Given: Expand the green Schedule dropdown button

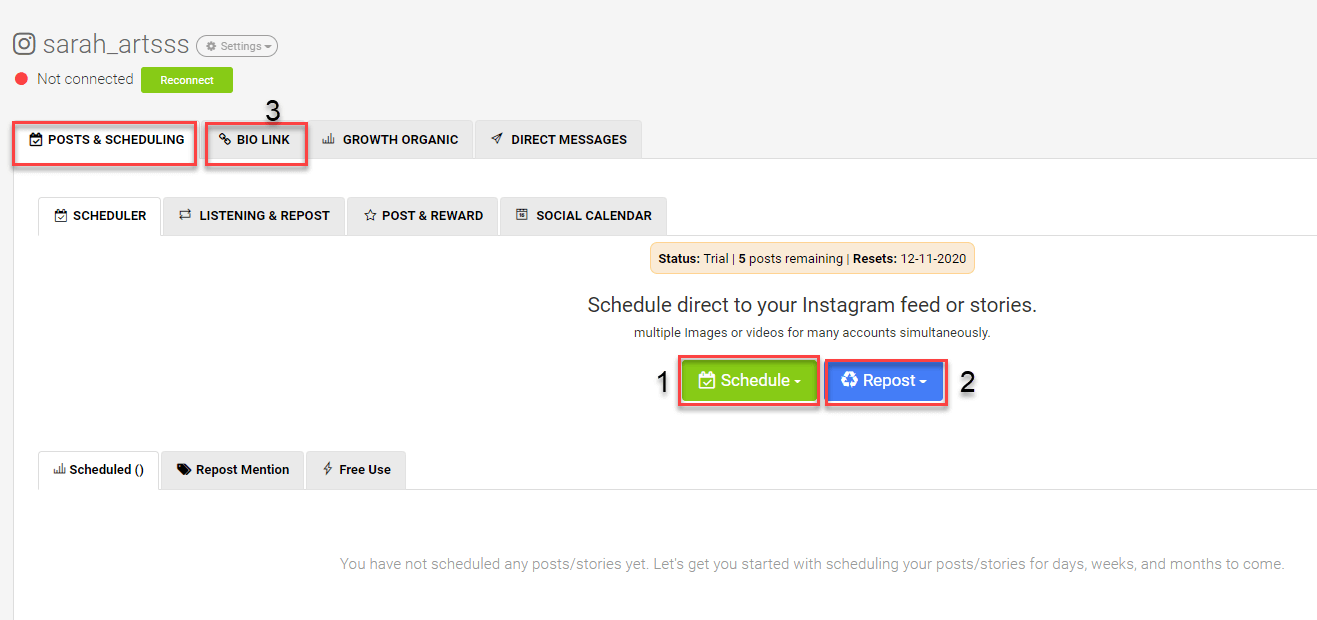Looking at the screenshot, I should click(749, 380).
